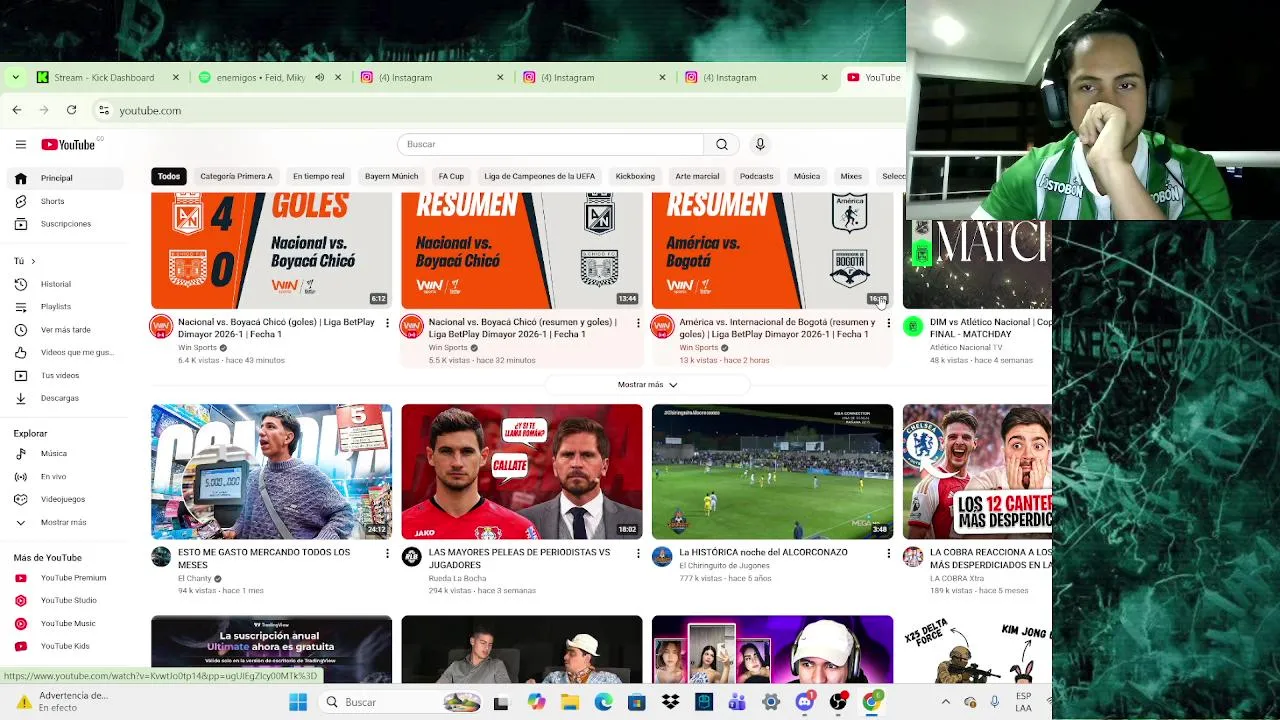1280x720 pixels.
Task: Open the Win Sports name under goles video
Action: tap(197, 348)
